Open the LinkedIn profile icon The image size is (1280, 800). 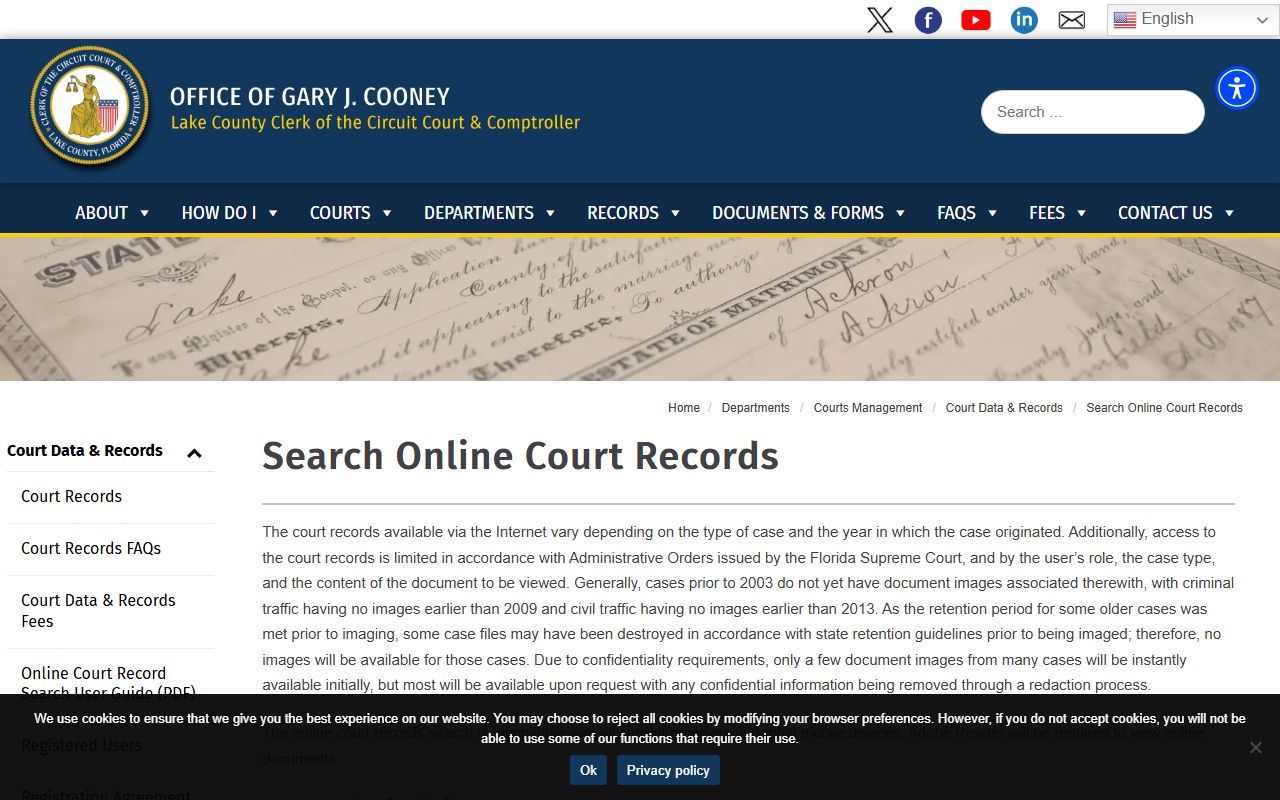[1024, 20]
